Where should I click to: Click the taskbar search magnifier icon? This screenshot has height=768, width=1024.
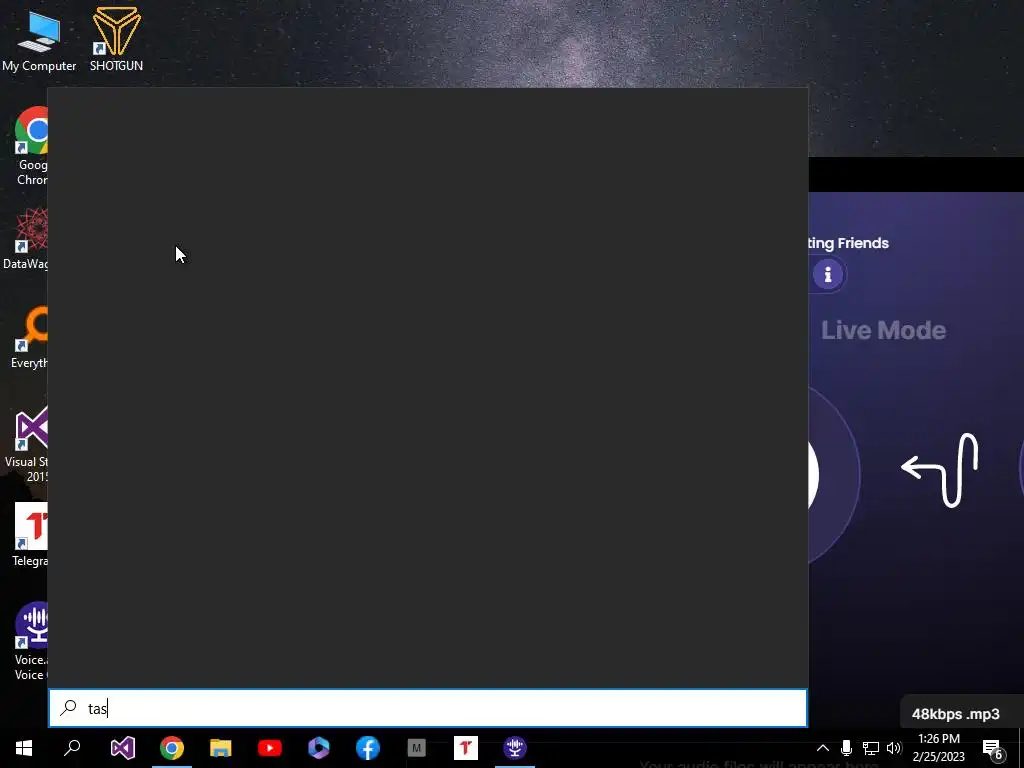click(x=72, y=748)
